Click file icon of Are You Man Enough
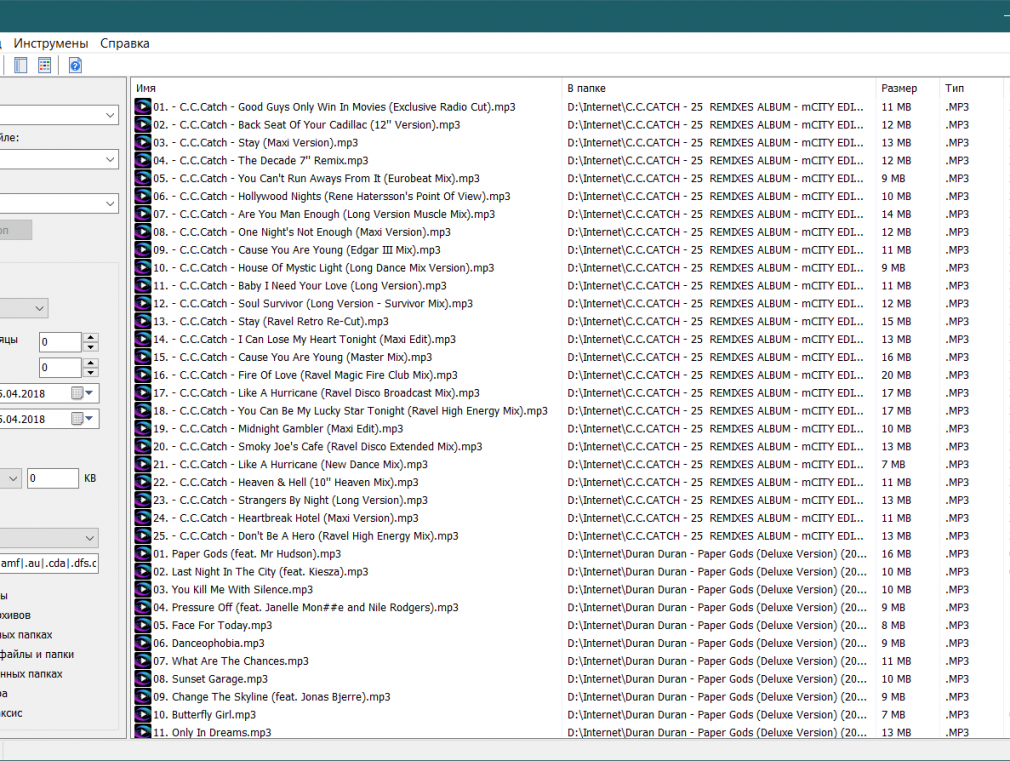 coord(142,215)
